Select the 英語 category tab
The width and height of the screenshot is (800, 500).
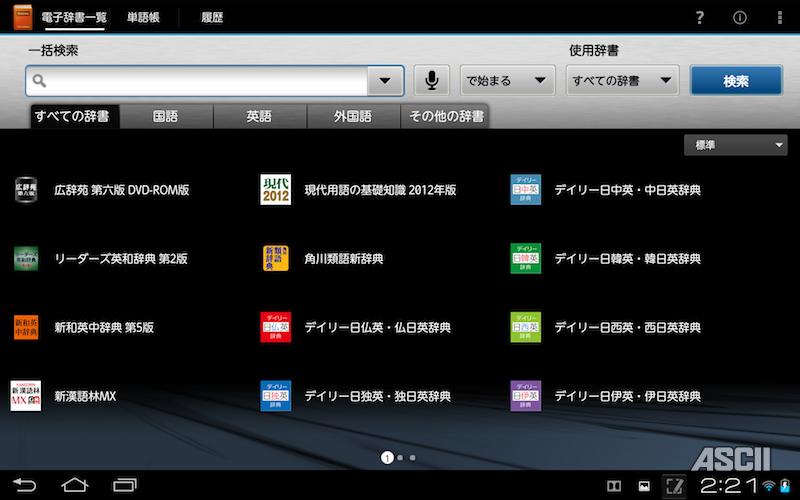259,116
